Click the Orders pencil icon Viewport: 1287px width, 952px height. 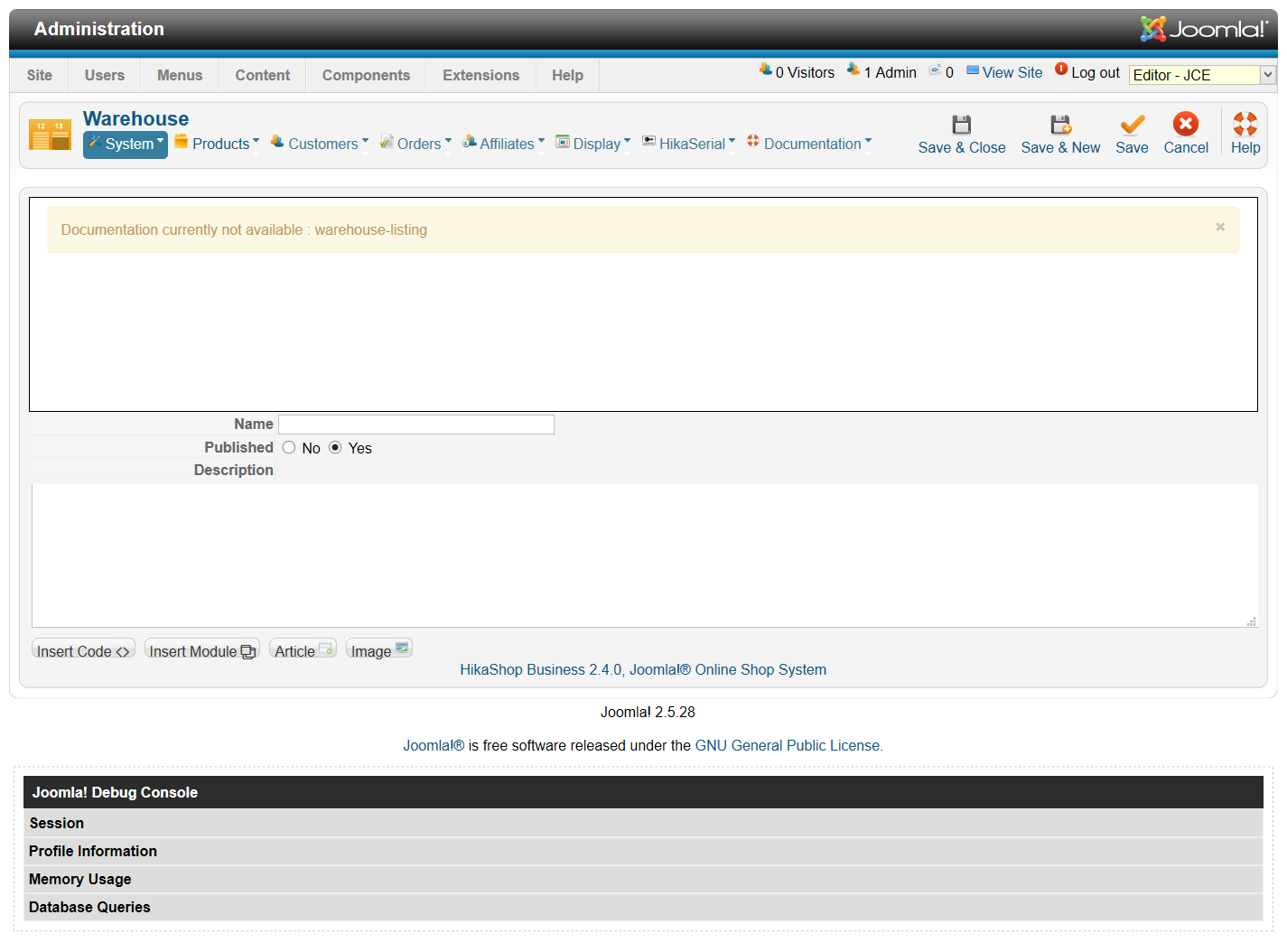(387, 141)
